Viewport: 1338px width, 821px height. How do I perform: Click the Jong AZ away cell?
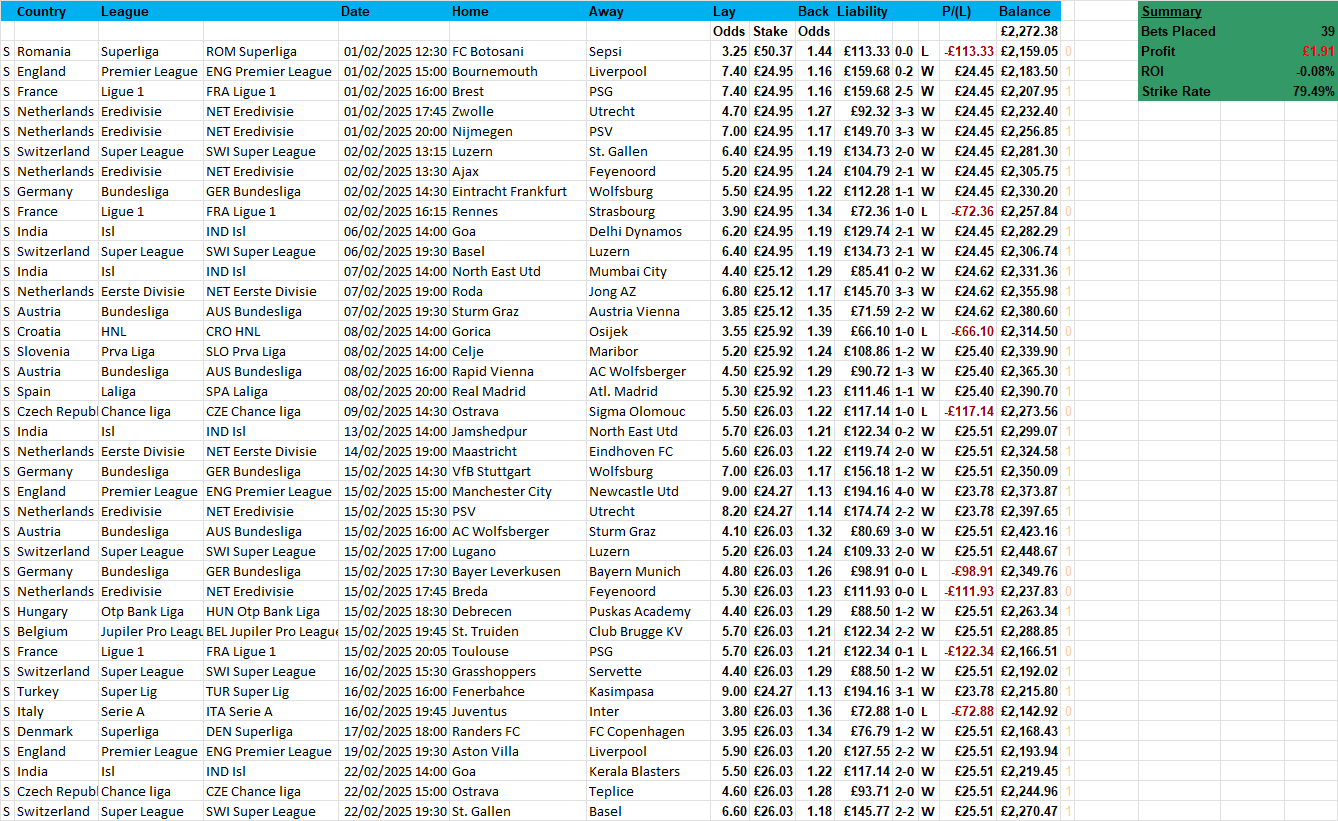(x=648, y=291)
